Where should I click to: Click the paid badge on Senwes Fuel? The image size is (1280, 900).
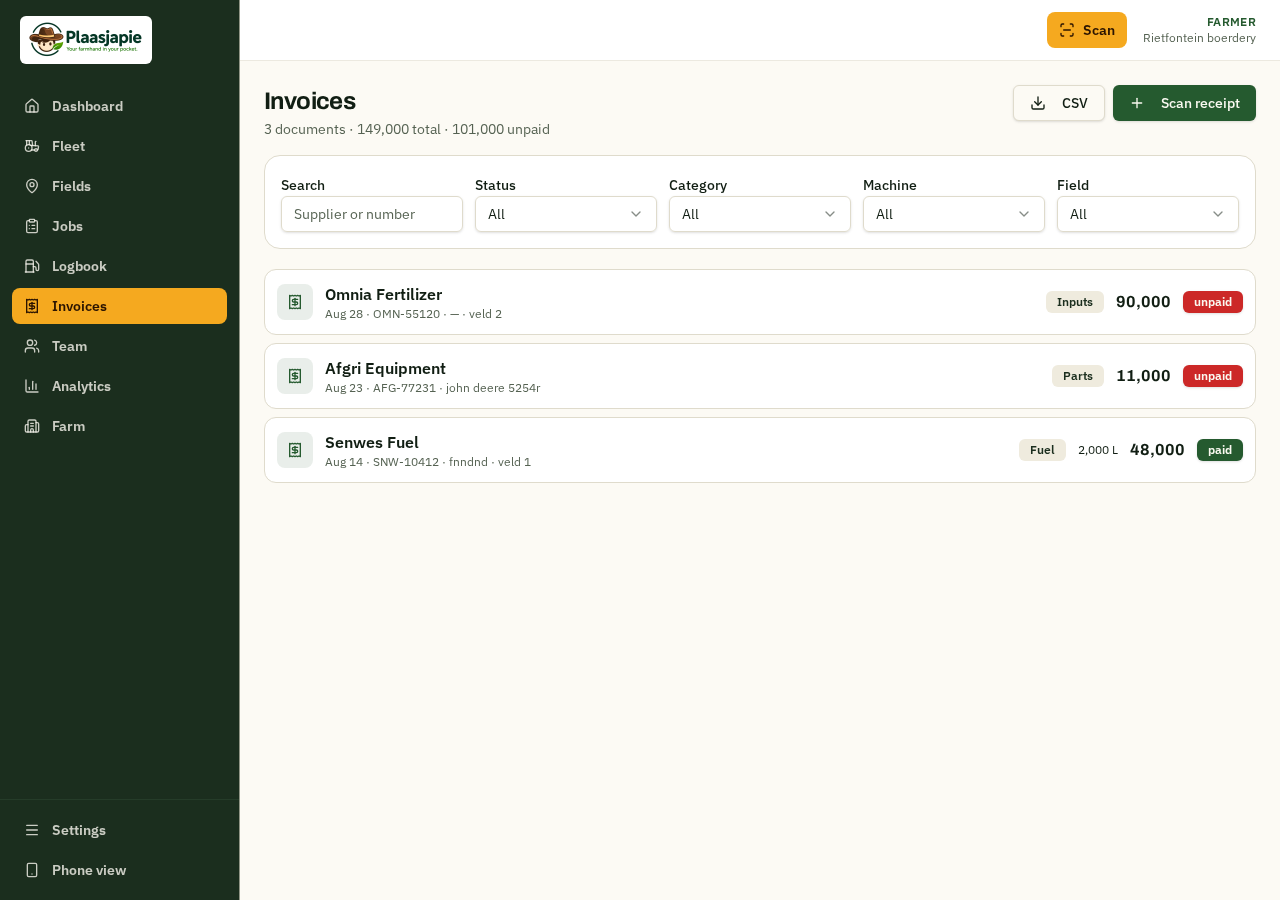pyautogui.click(x=1220, y=450)
